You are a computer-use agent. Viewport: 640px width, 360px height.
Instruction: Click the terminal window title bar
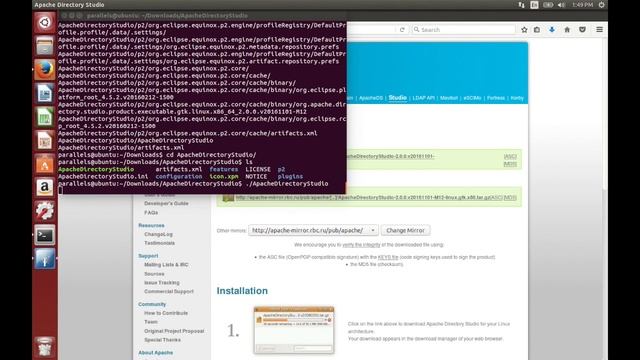pyautogui.click(x=203, y=16)
